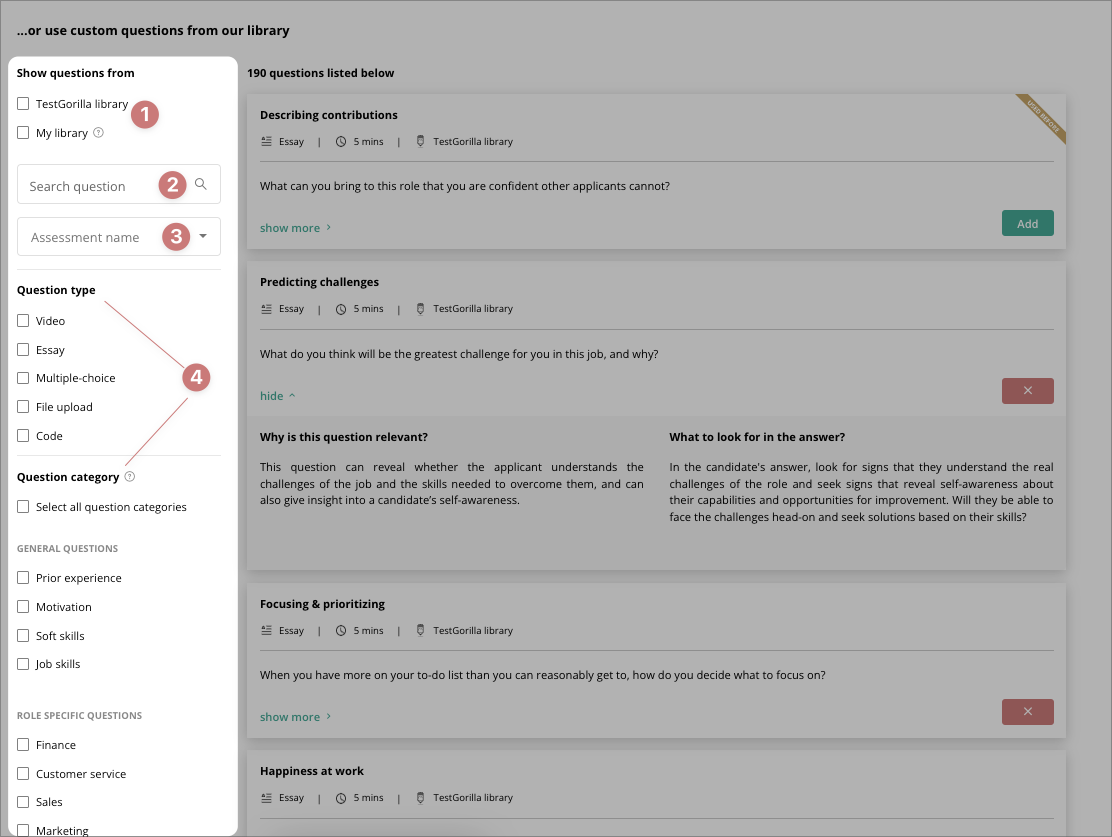Add the Describing contributions question
The image size is (1112, 837).
point(1027,223)
